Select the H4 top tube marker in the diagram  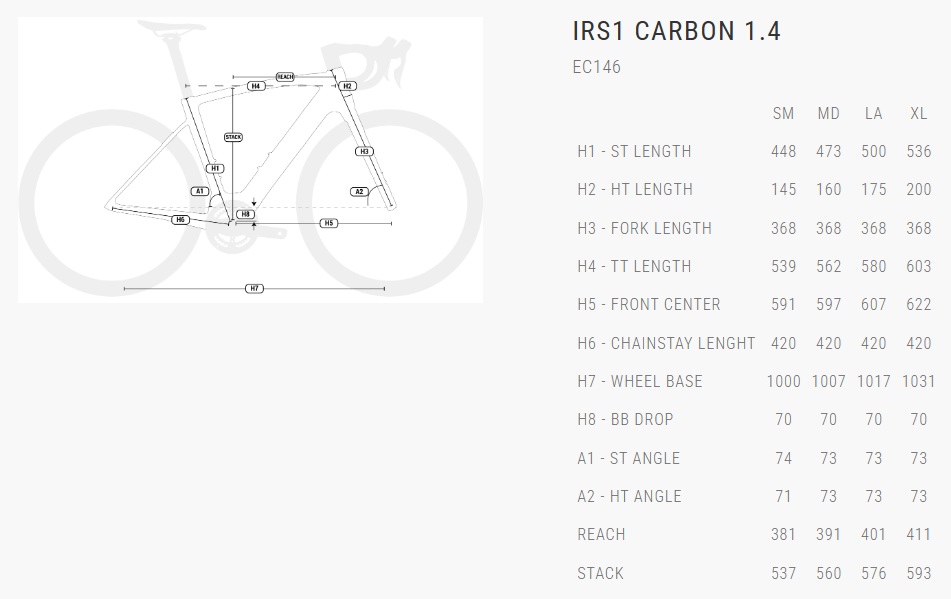point(256,87)
